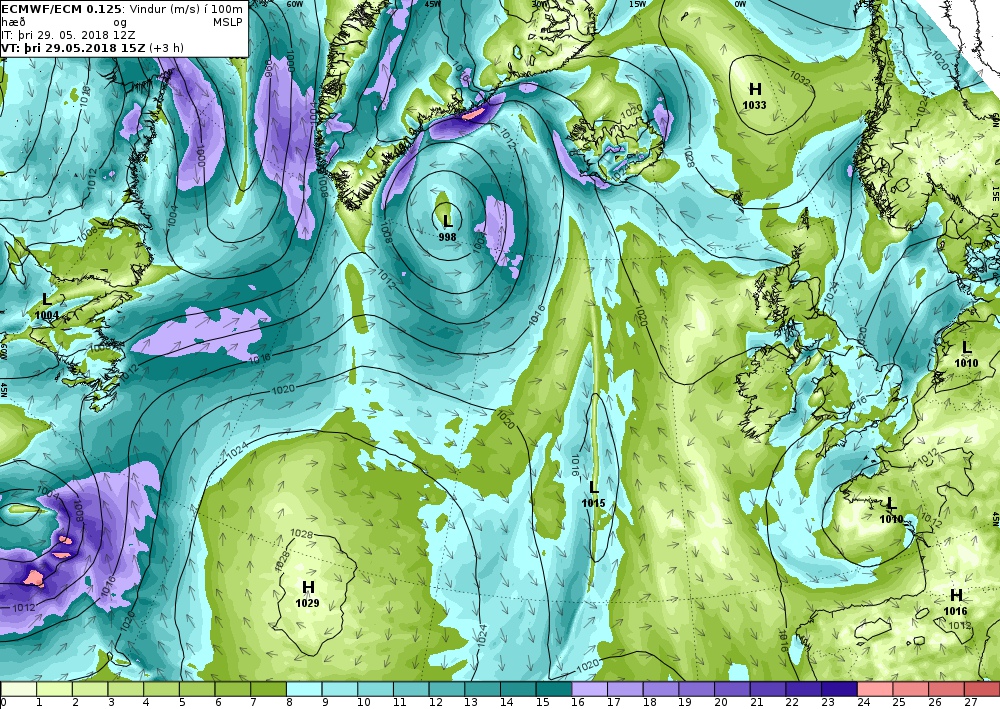Click the ECMWF/ECM 0.125 title text
Screen dimensions: 1000x709
pos(60,9)
